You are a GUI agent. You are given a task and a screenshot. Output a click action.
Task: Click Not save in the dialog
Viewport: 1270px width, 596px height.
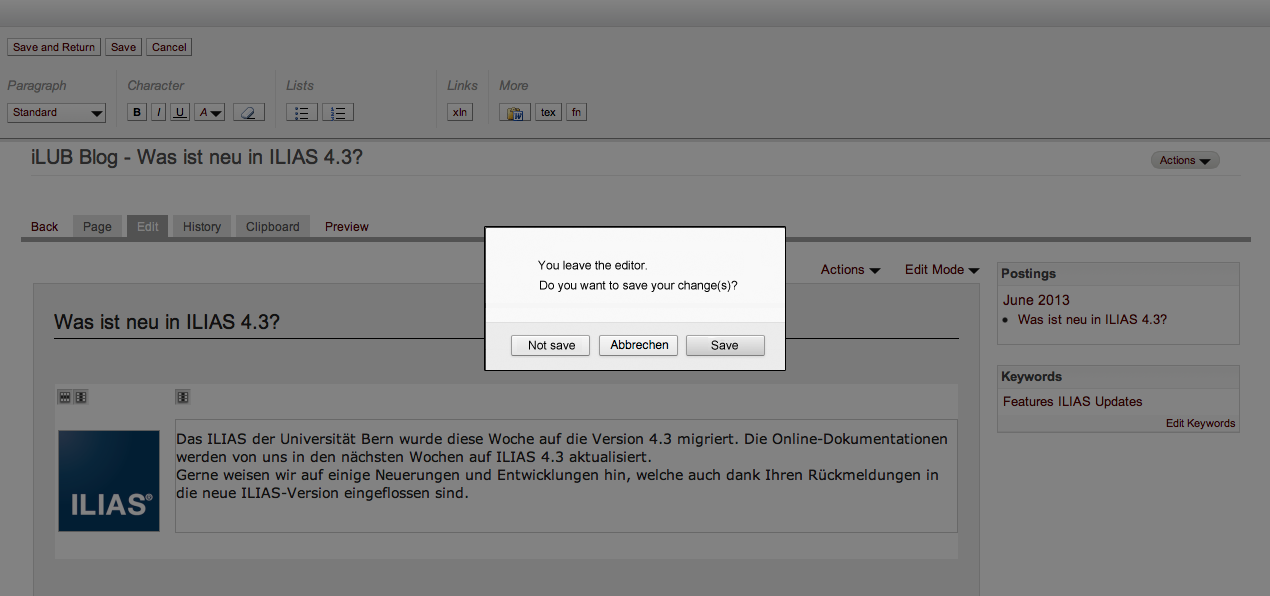pos(551,345)
